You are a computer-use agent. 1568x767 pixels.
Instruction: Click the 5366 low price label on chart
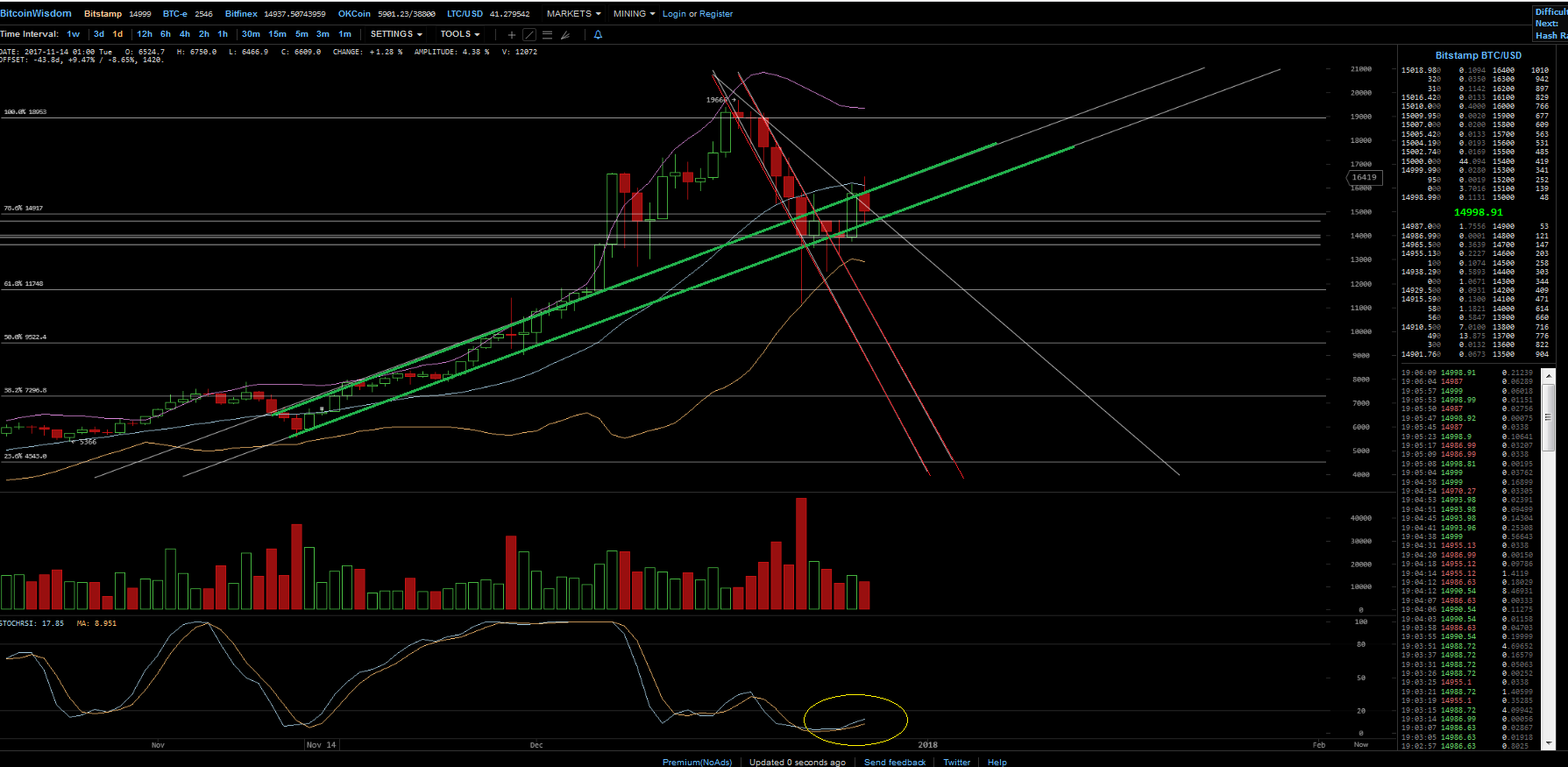click(88, 442)
